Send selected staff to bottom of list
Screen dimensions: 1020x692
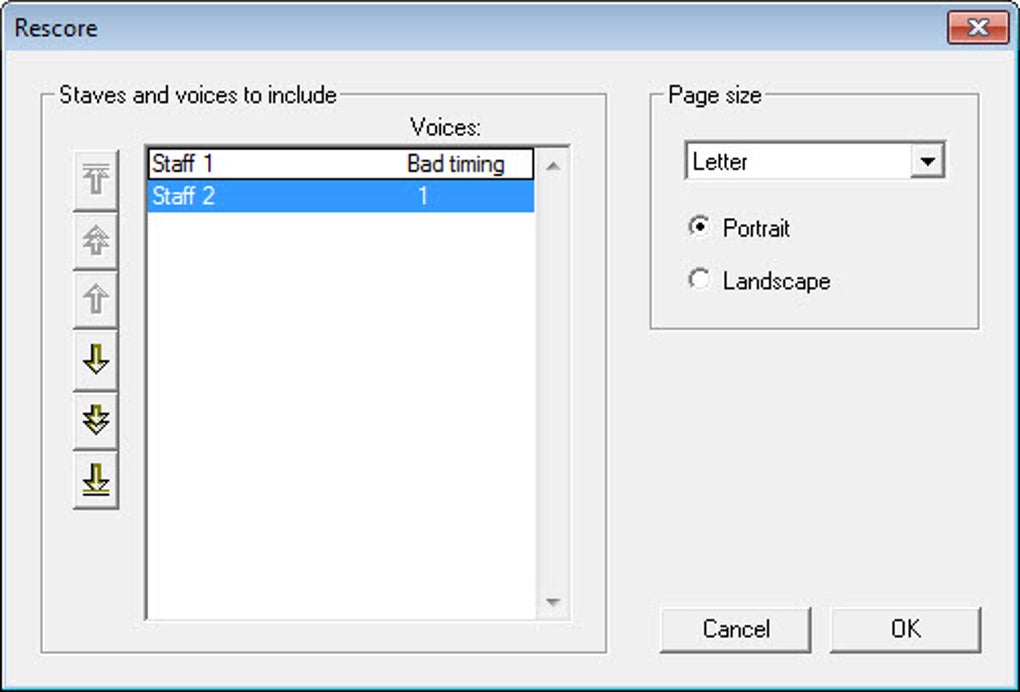pyautogui.click(x=96, y=480)
